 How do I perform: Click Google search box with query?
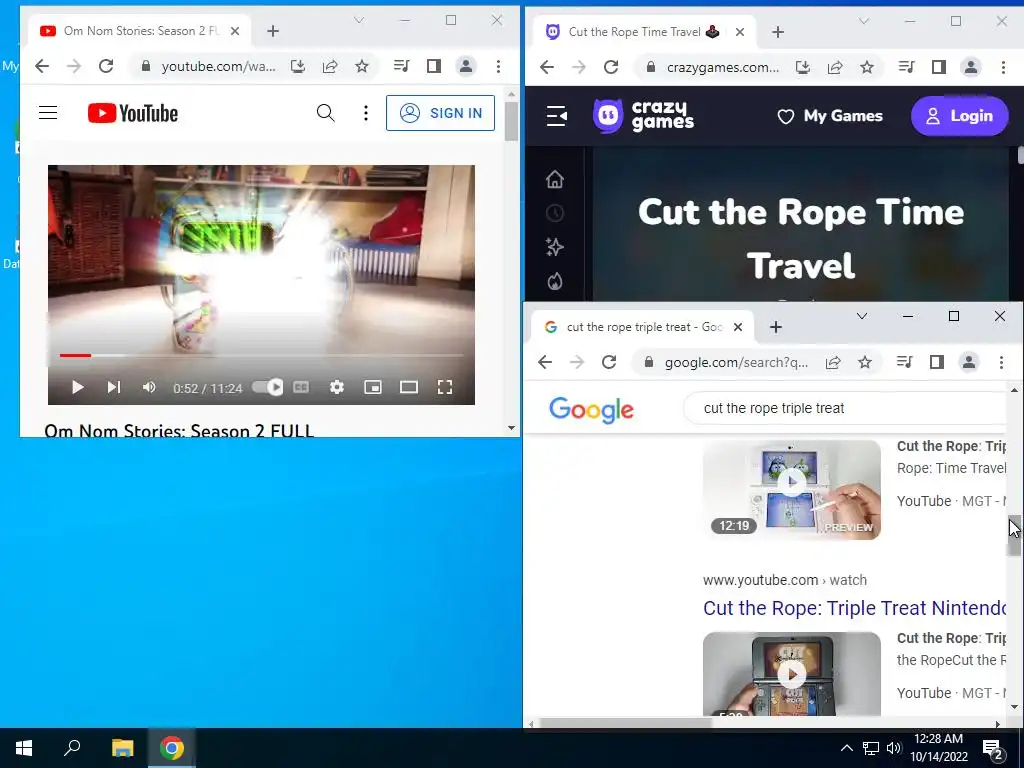tap(846, 408)
